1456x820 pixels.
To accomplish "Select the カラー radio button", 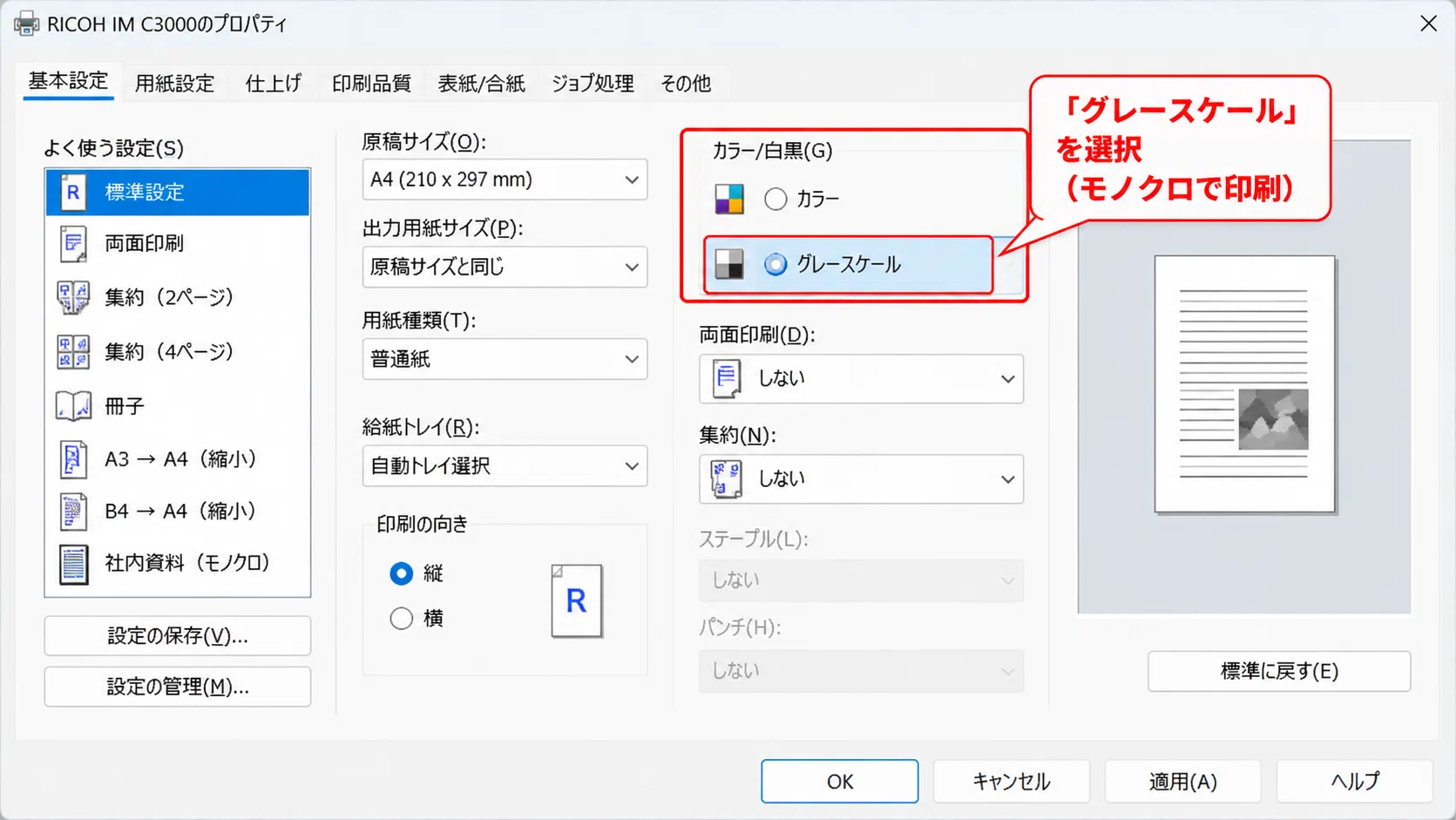I will click(x=775, y=199).
